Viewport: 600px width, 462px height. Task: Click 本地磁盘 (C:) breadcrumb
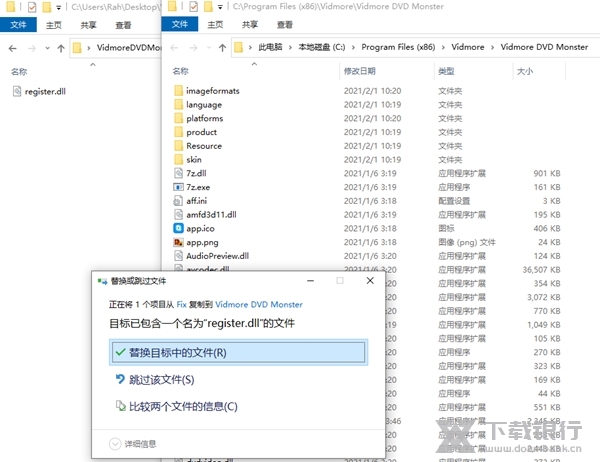pos(322,47)
